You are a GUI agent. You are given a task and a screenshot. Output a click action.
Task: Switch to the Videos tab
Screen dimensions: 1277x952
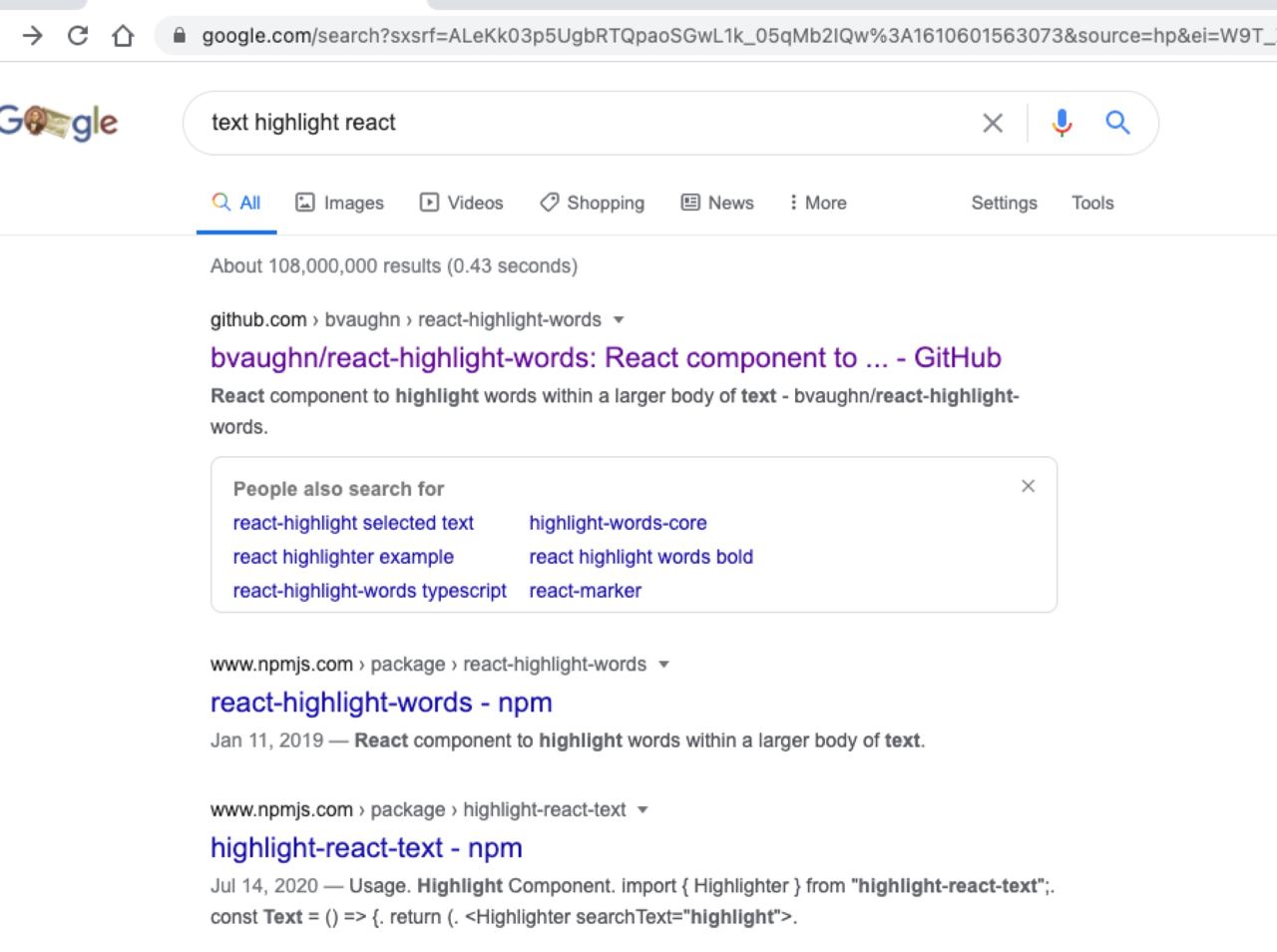pos(462,203)
